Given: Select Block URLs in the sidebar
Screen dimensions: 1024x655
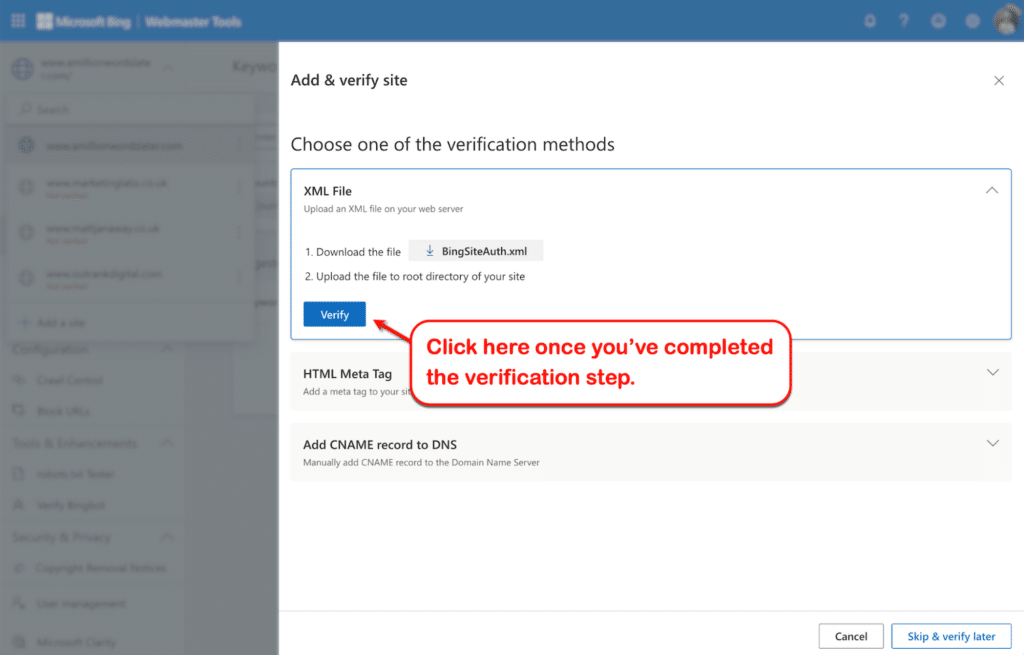Looking at the screenshot, I should pos(63,411).
